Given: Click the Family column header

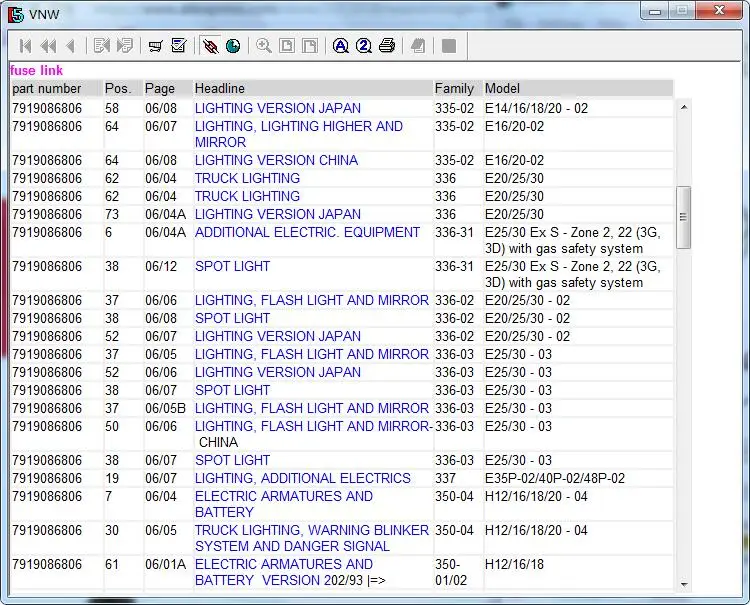Looking at the screenshot, I should 456,89.
